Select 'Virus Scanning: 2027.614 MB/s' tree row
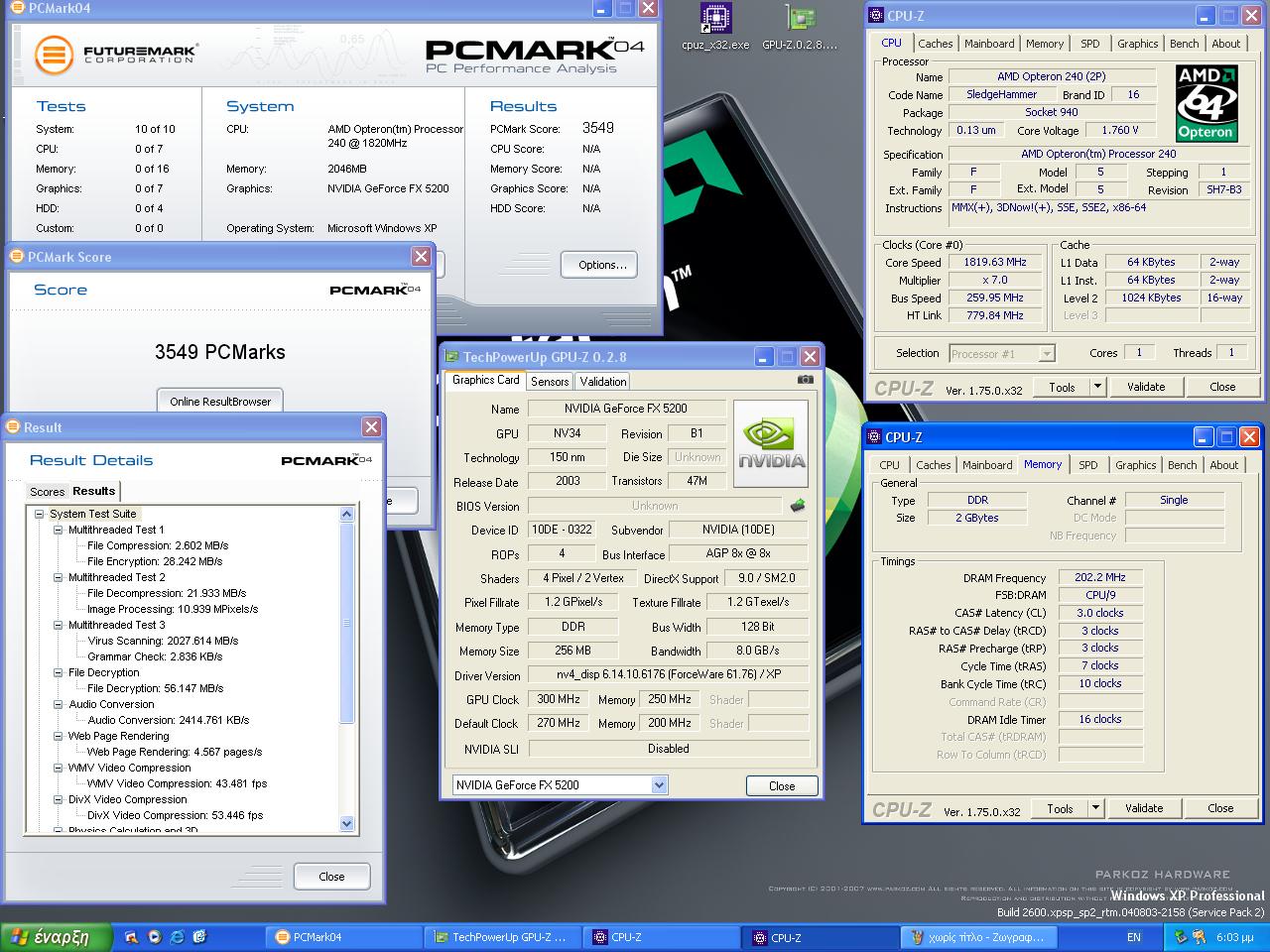The height and width of the screenshot is (952, 1270). 163,641
